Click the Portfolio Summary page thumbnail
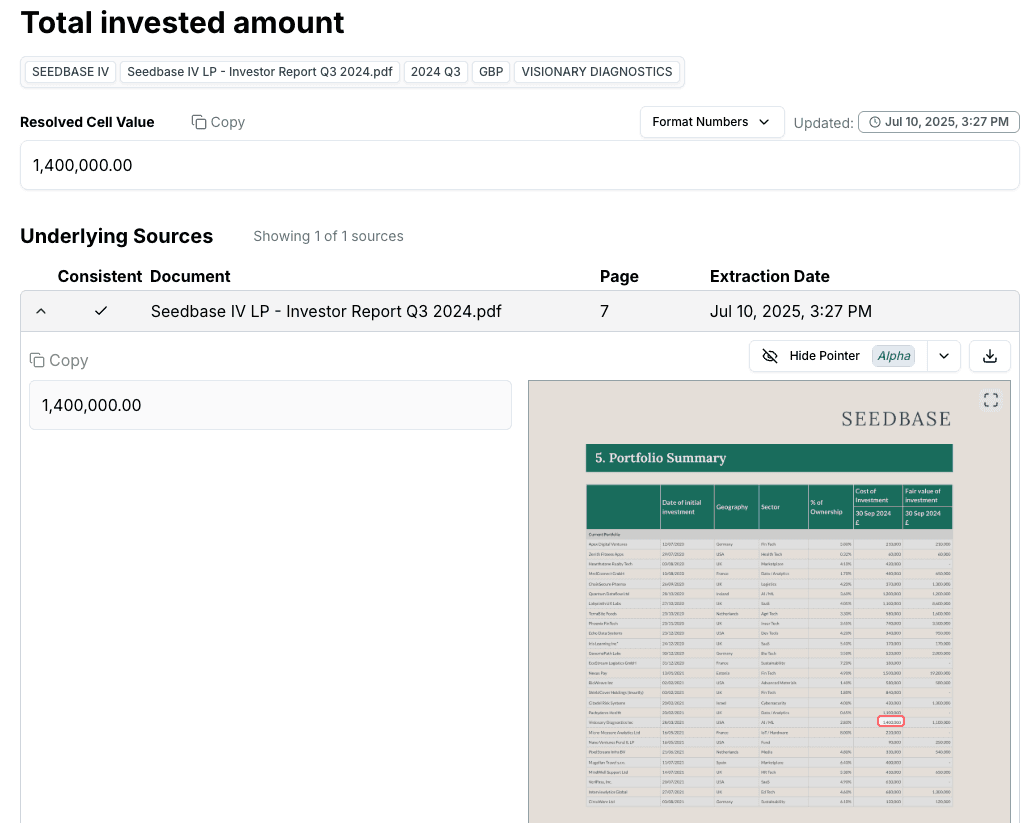This screenshot has width=1031, height=823. [x=769, y=601]
